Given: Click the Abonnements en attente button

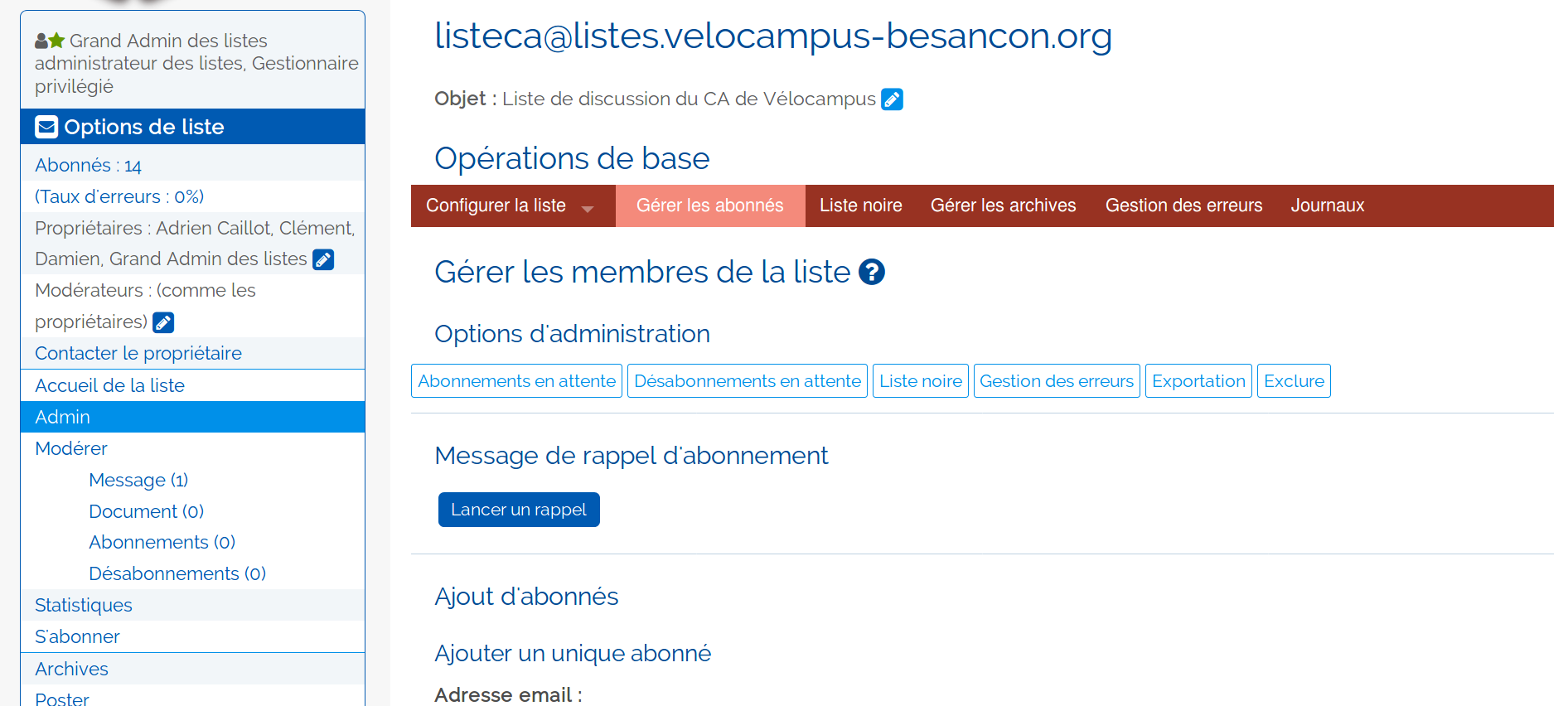Looking at the screenshot, I should pyautogui.click(x=516, y=381).
